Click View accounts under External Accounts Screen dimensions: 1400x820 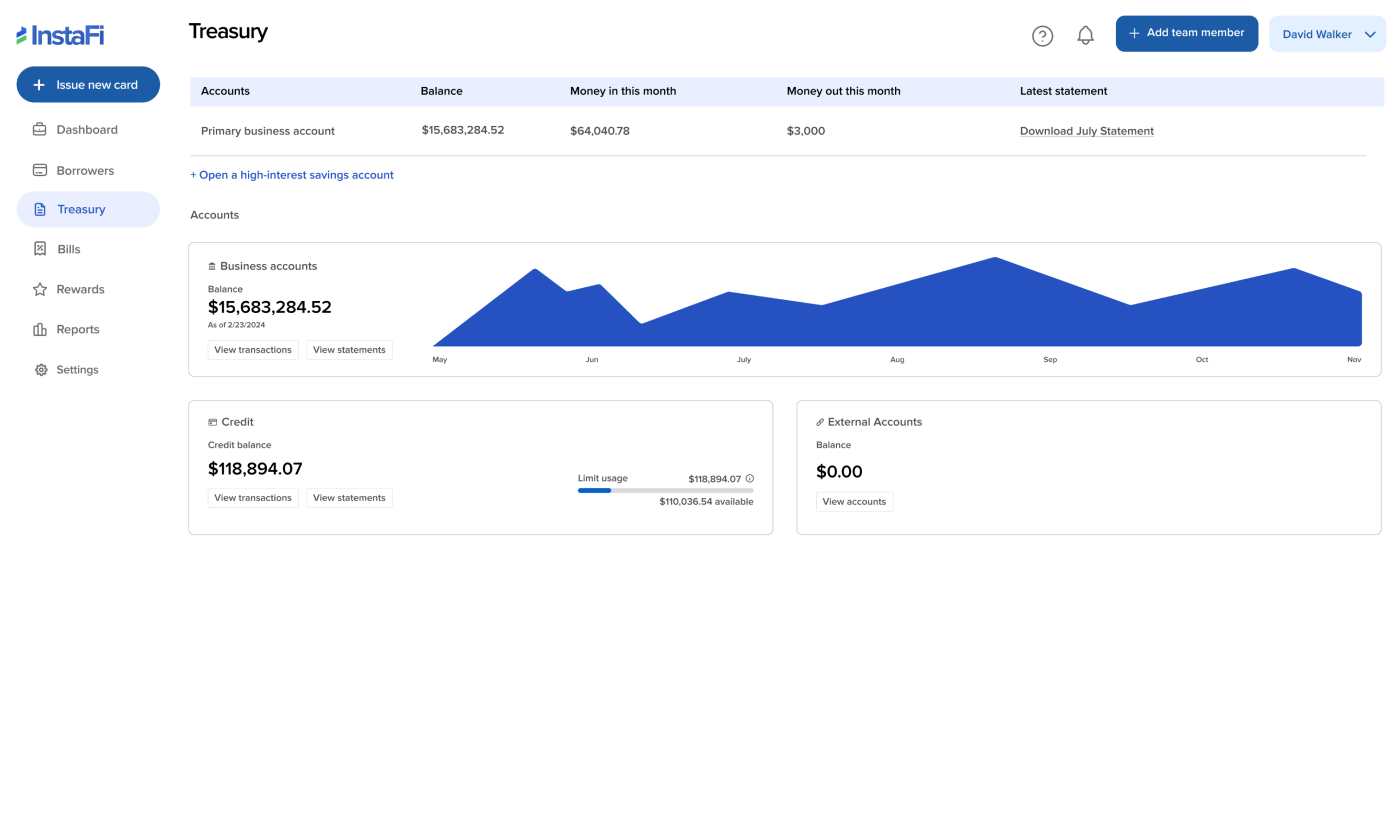point(854,502)
